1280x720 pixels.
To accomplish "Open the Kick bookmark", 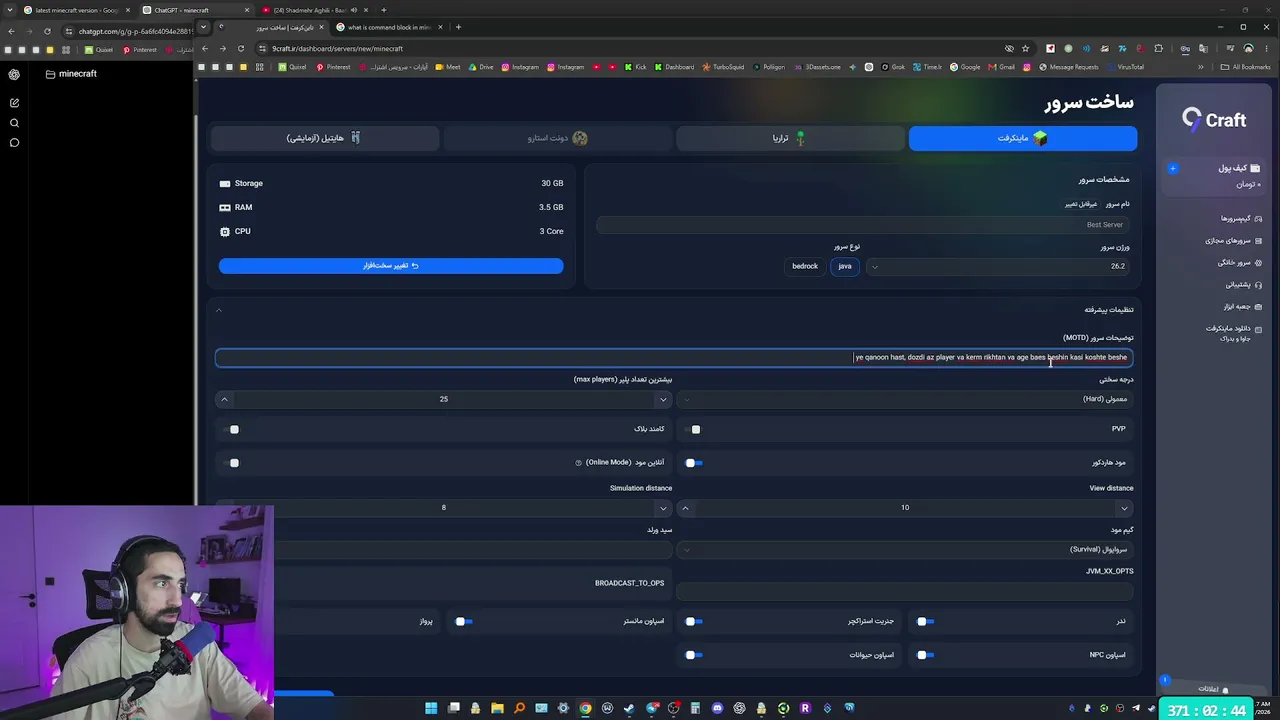I will coord(636,67).
